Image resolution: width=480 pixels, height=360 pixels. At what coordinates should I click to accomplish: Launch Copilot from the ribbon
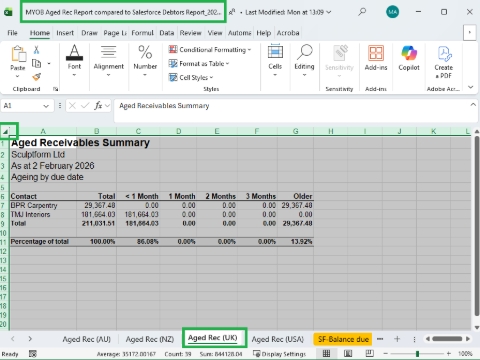point(409,58)
